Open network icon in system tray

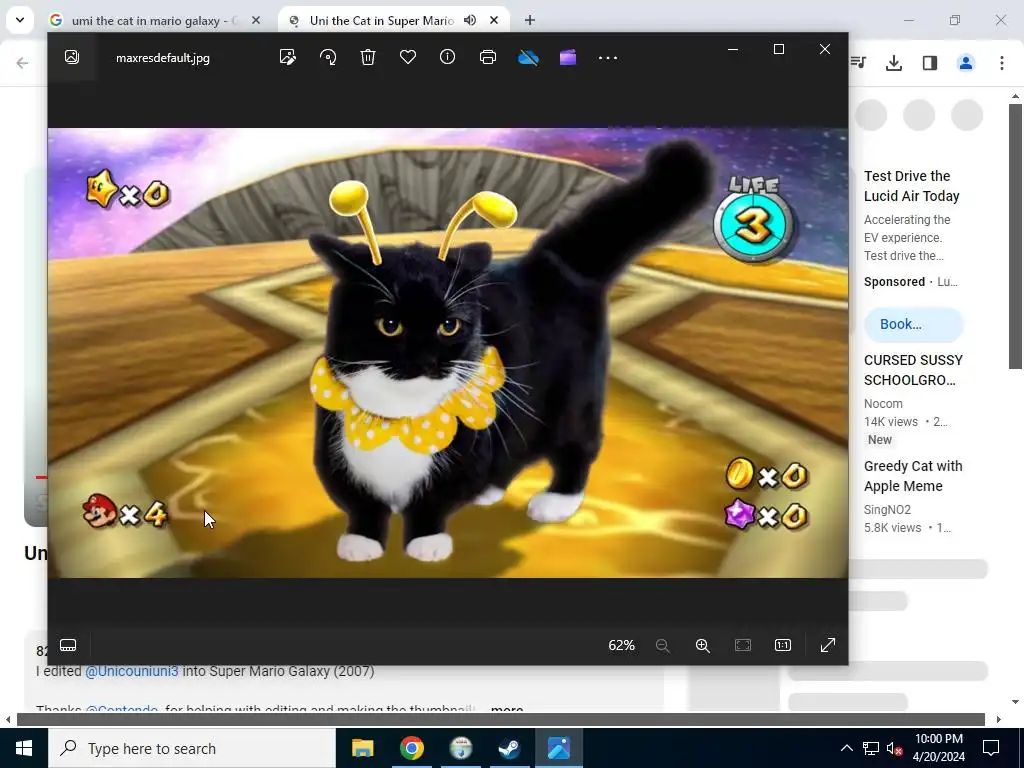[x=871, y=748]
